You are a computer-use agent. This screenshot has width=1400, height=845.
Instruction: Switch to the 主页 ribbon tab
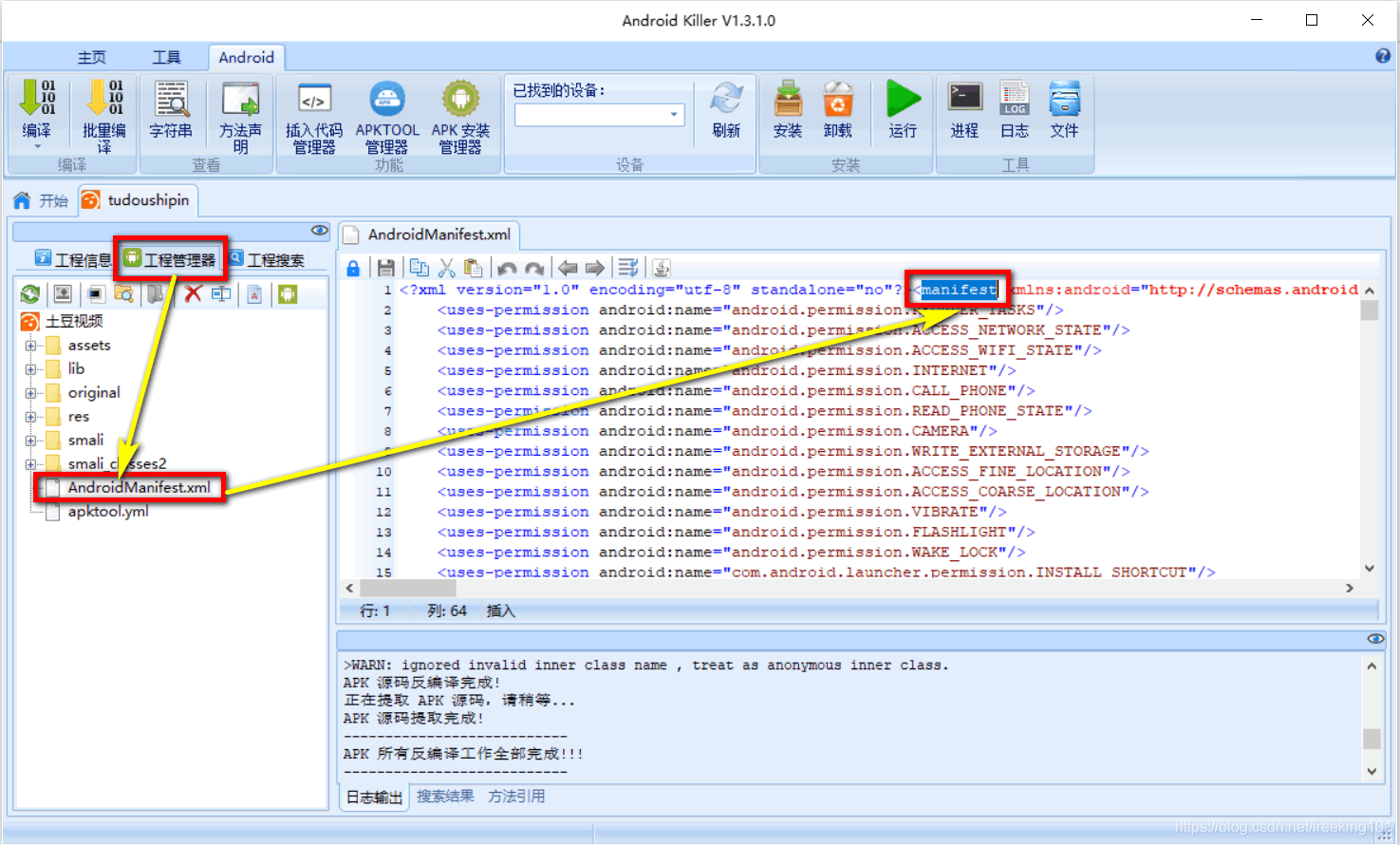click(92, 57)
